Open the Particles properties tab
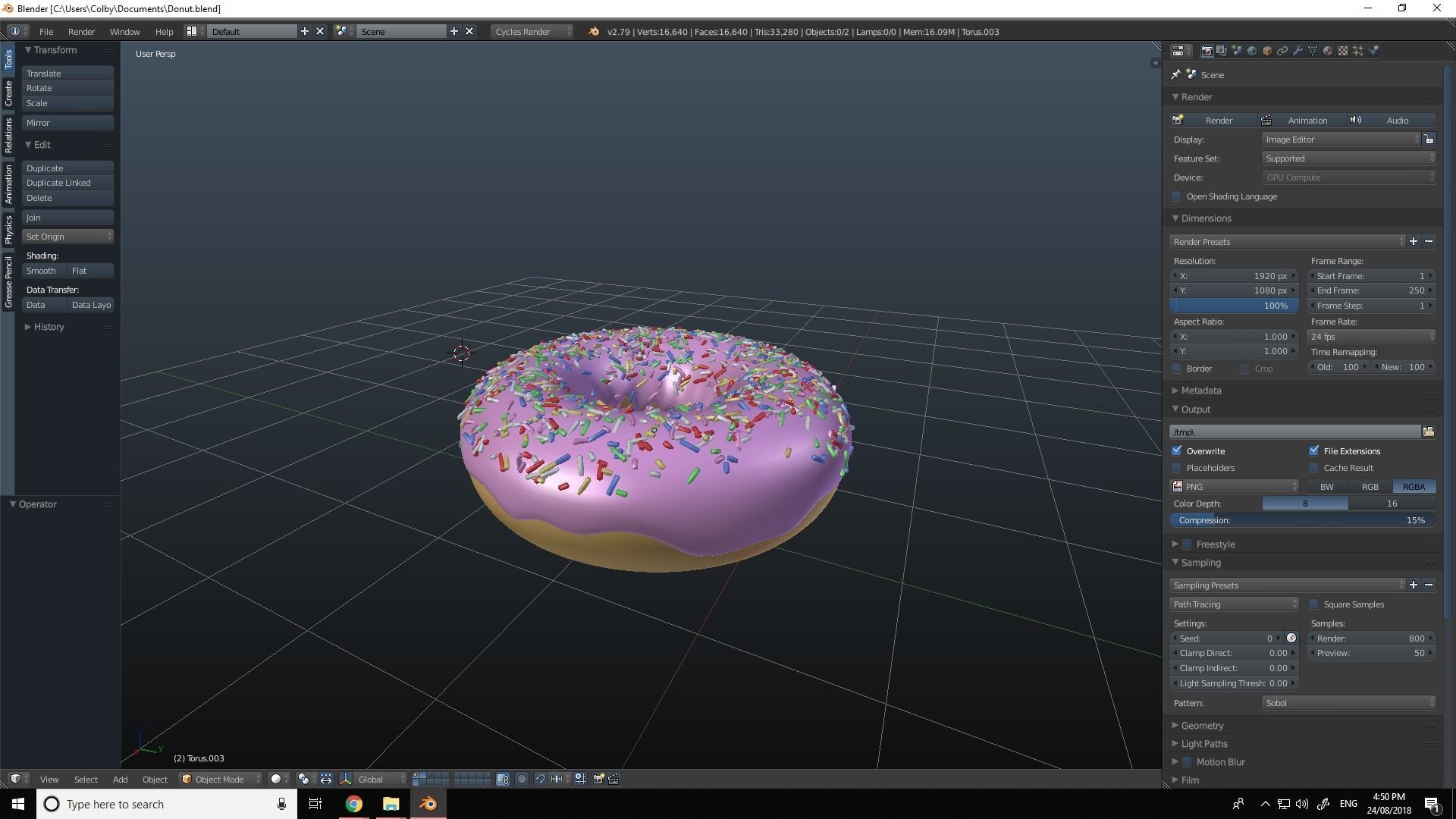The width and height of the screenshot is (1456, 819). pos(1358,51)
